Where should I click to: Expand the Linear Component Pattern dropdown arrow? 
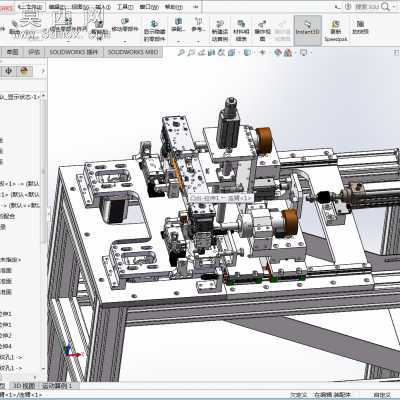tap(68, 42)
